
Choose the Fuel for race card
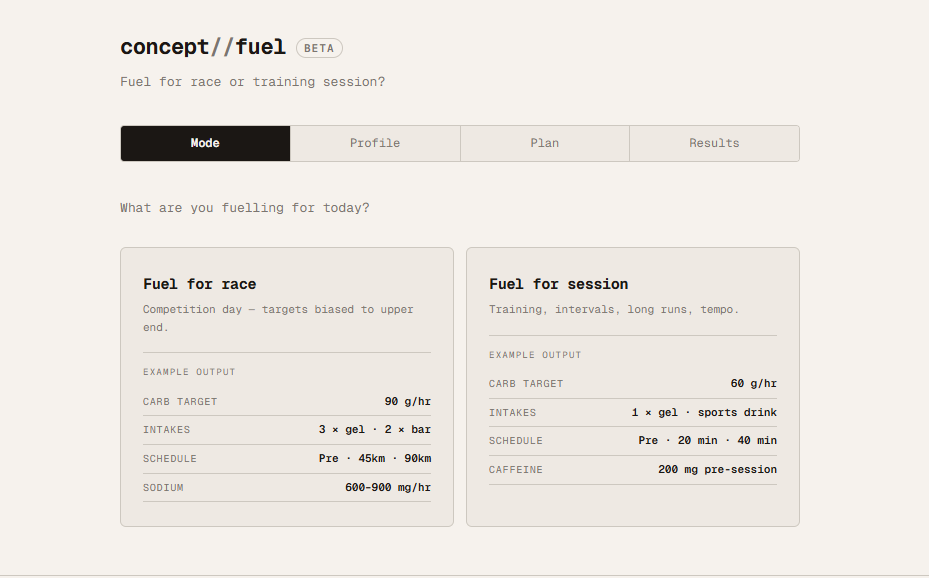click(x=287, y=387)
